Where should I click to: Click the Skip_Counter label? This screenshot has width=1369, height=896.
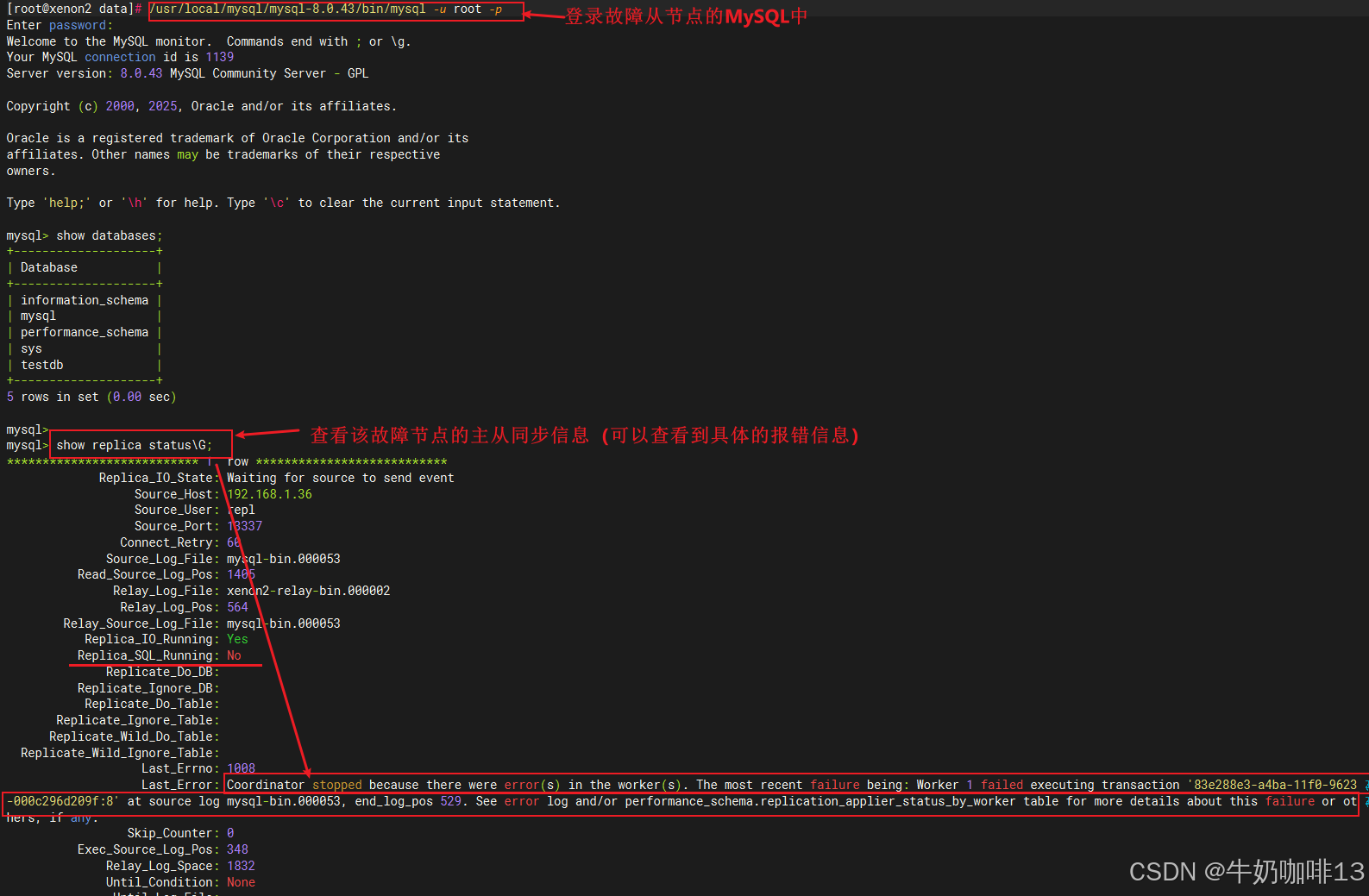click(173, 833)
